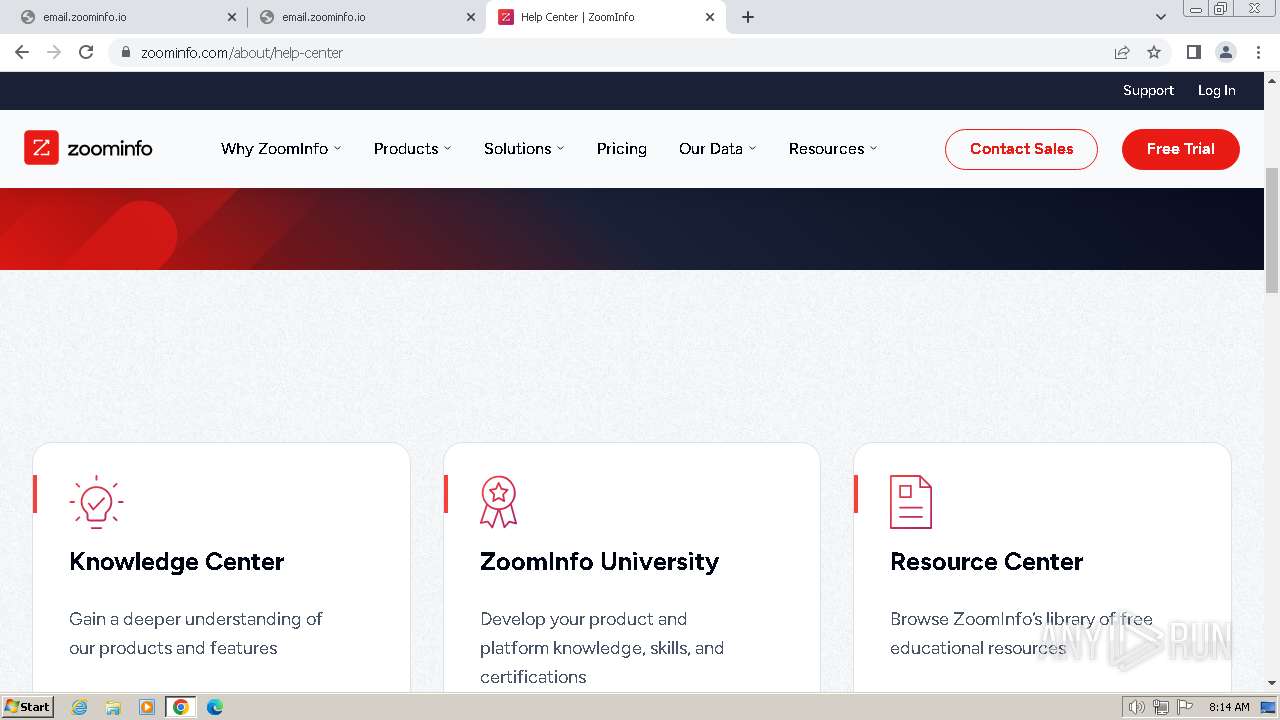
Task: Click the Log In link
Action: (x=1217, y=90)
